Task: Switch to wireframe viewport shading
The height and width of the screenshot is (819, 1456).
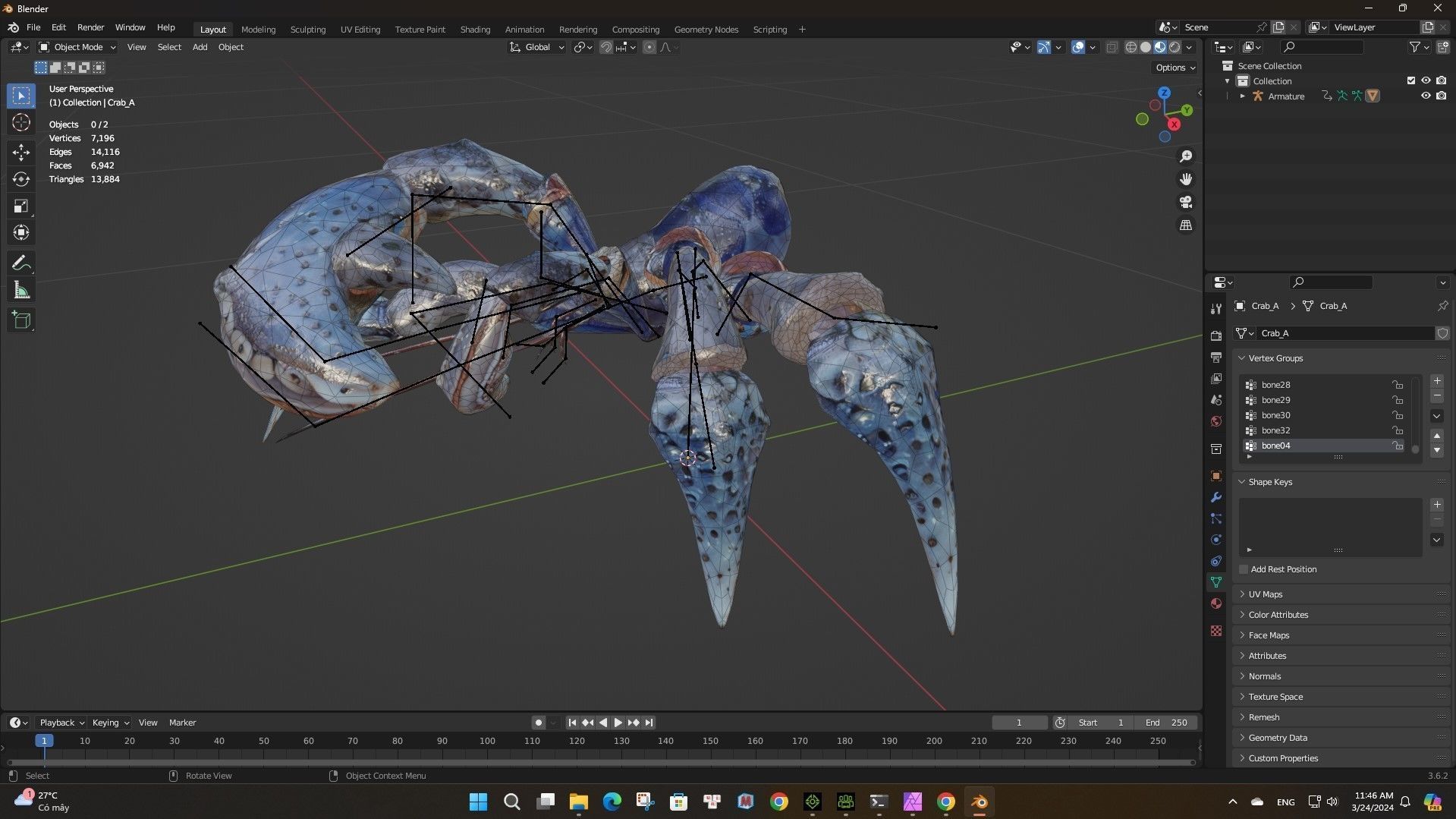Action: pos(1131,47)
